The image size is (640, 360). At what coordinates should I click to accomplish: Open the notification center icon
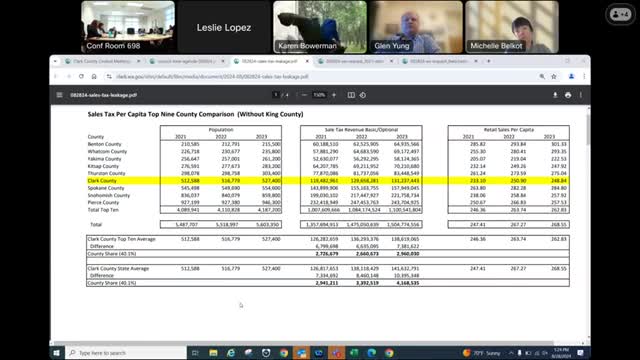click(x=581, y=353)
